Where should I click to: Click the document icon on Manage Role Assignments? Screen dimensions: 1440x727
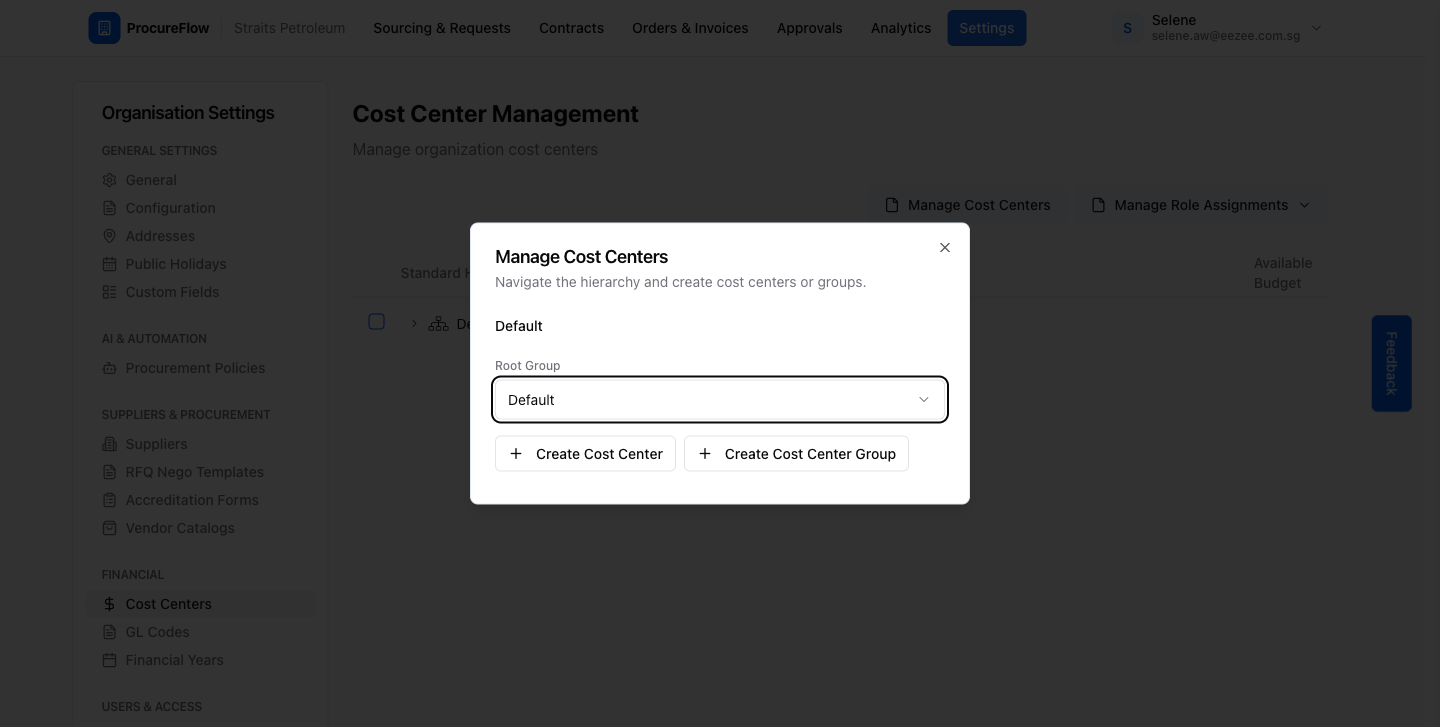[1099, 205]
